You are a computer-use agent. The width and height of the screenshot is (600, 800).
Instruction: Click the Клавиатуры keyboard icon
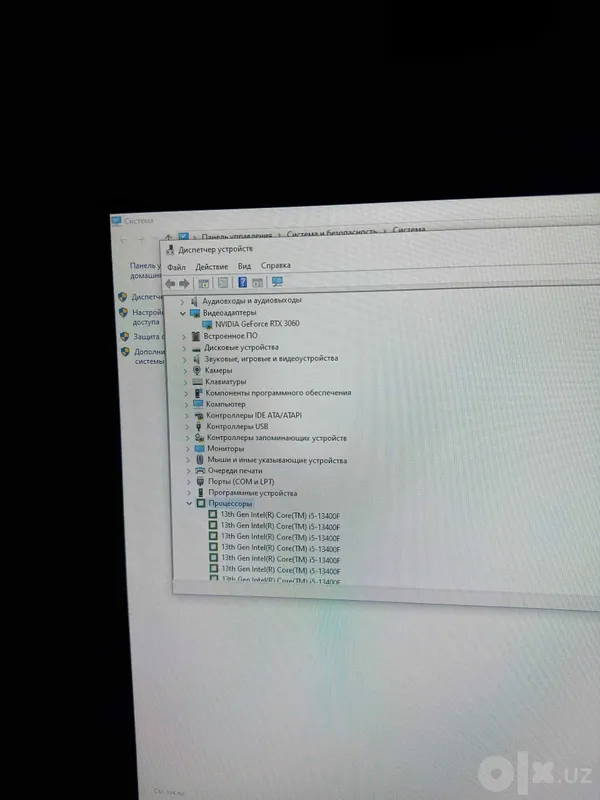[197, 382]
